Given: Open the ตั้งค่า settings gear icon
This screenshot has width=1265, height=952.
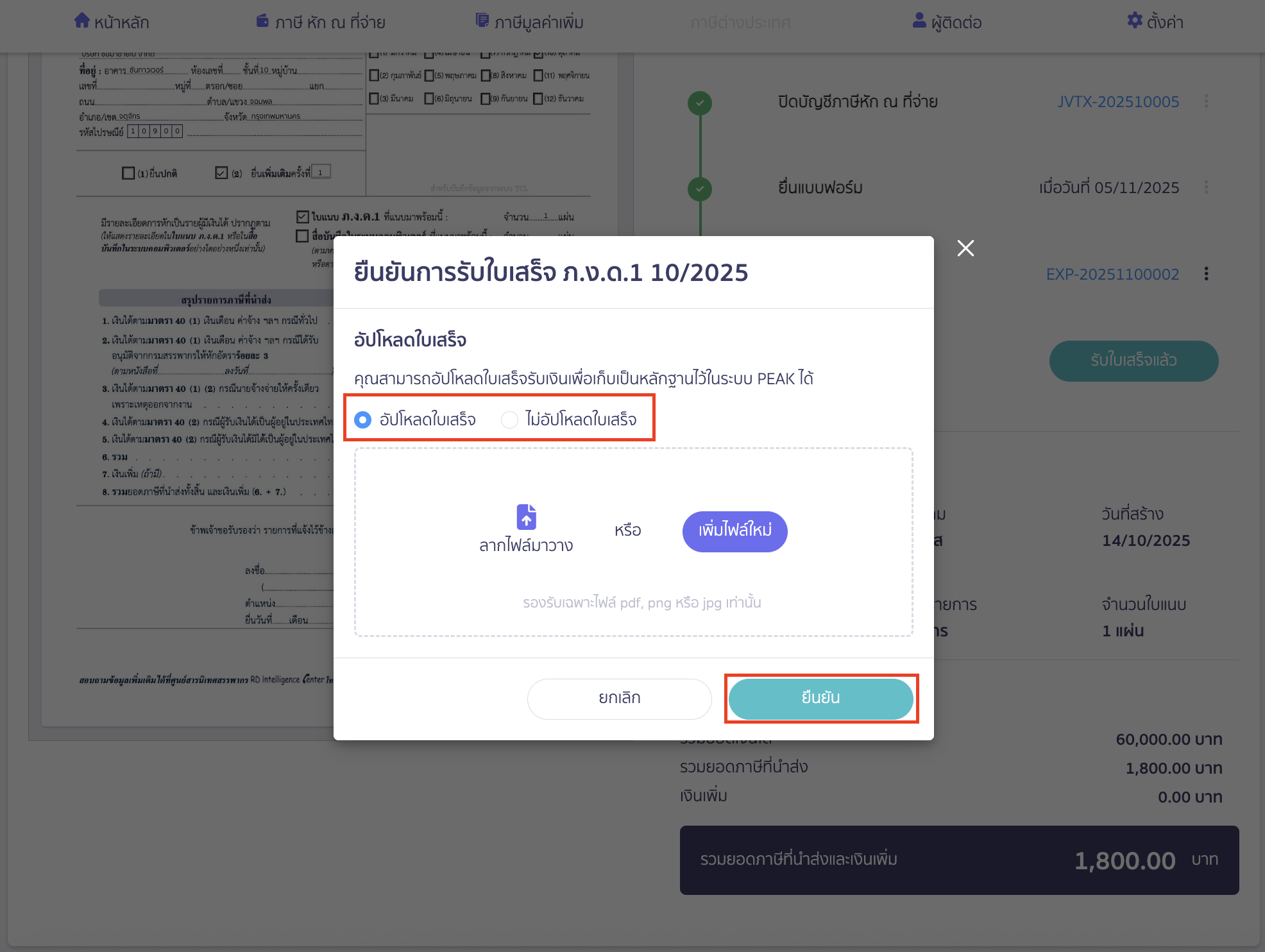Looking at the screenshot, I should [1133, 20].
